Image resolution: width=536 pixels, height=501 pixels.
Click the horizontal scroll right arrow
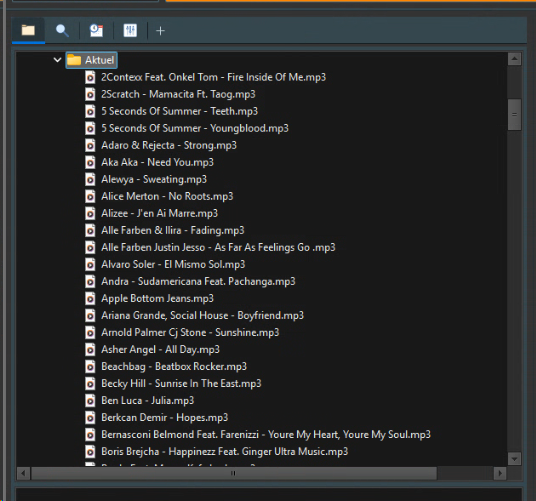pyautogui.click(x=500, y=473)
